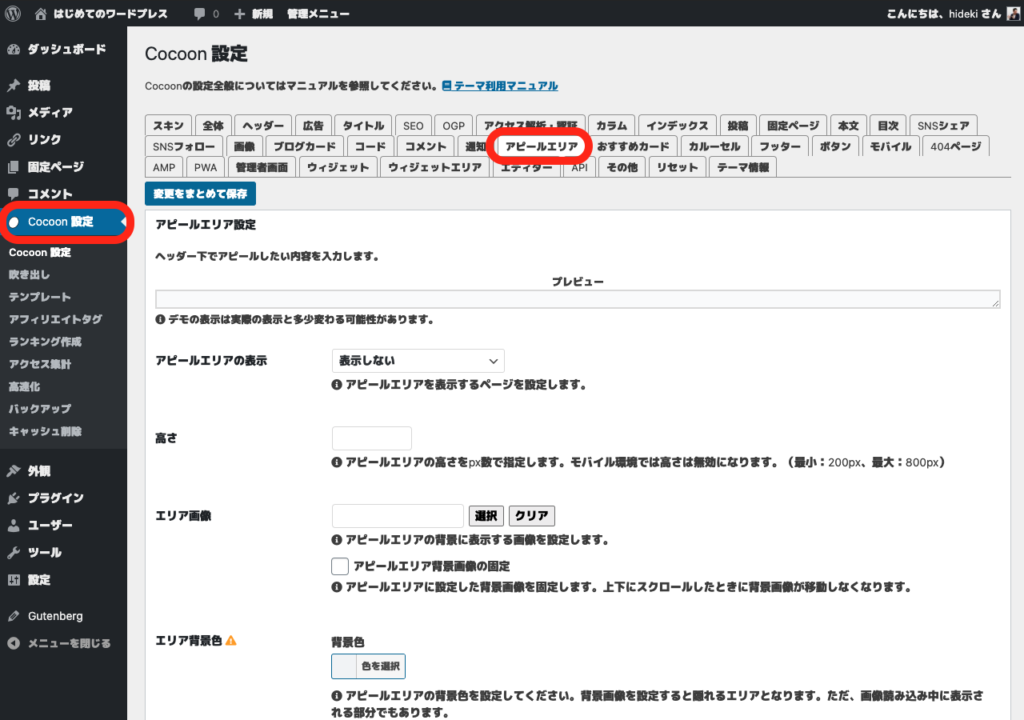Click the メディア icon in sidebar
Viewport: 1024px width, 720px height.
click(14, 112)
